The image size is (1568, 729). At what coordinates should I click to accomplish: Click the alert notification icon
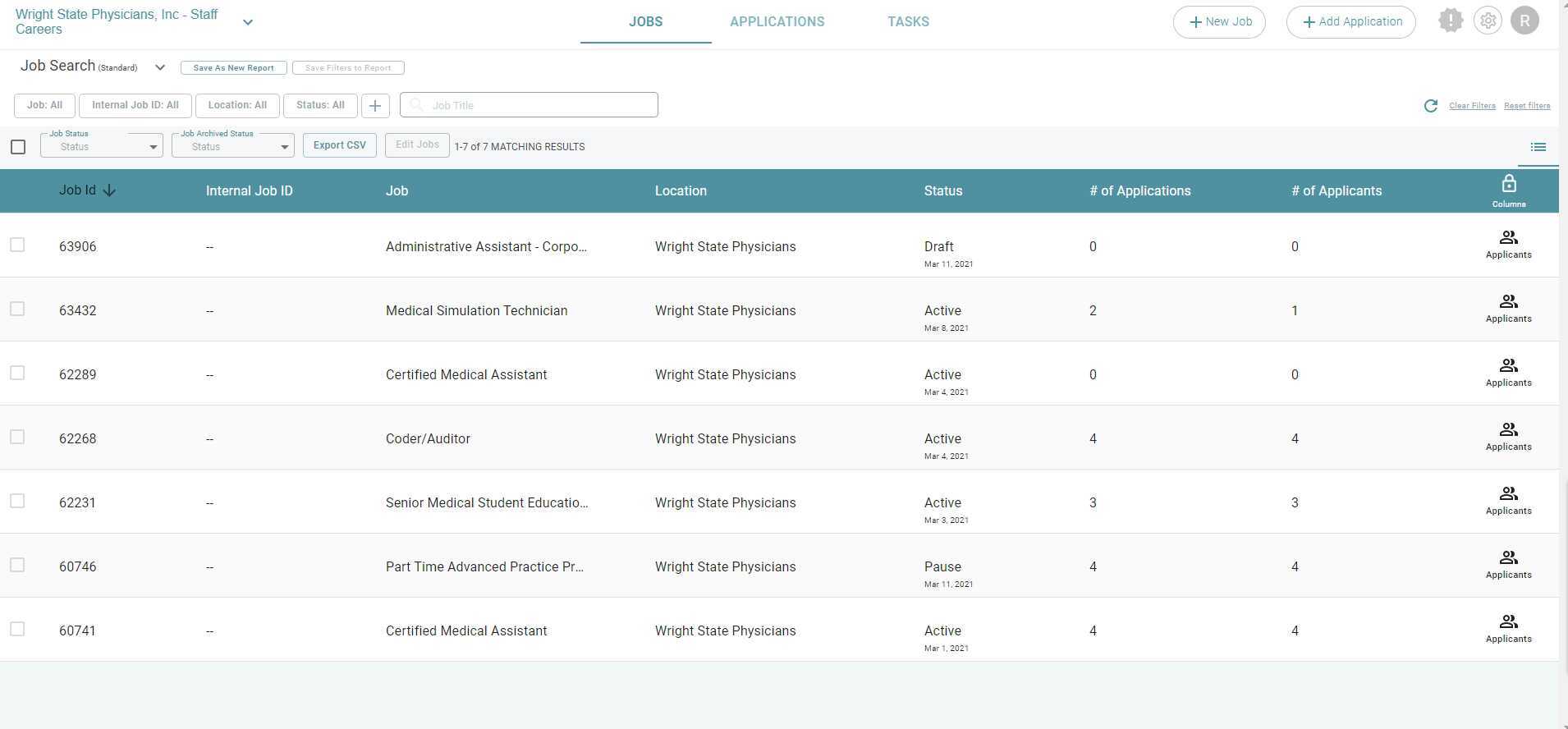point(1451,21)
